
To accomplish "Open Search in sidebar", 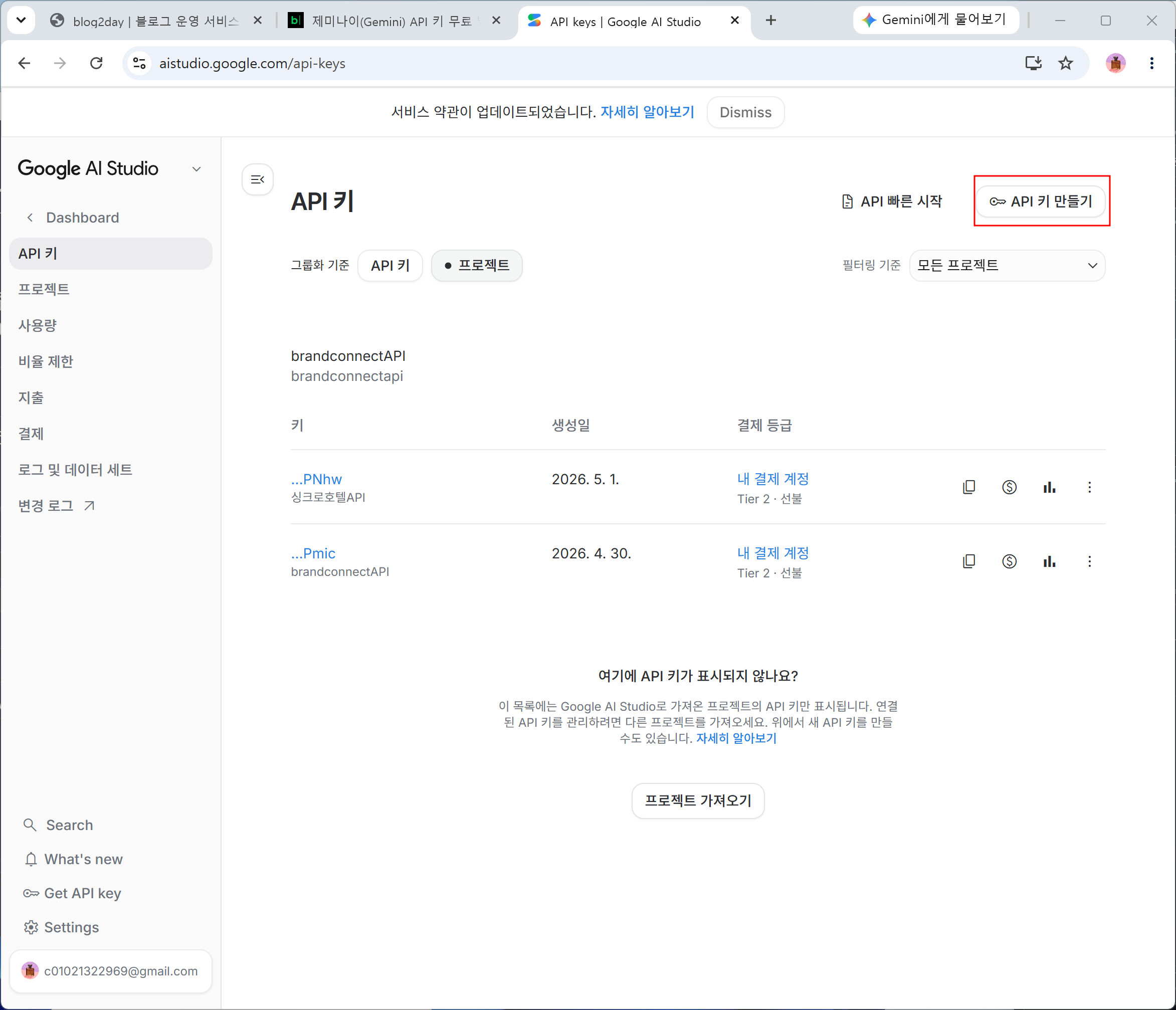I will click(x=58, y=825).
